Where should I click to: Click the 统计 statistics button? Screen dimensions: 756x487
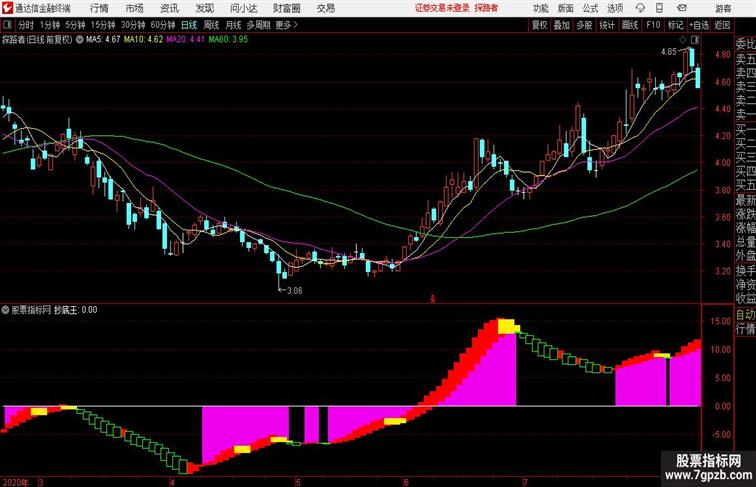click(x=607, y=25)
